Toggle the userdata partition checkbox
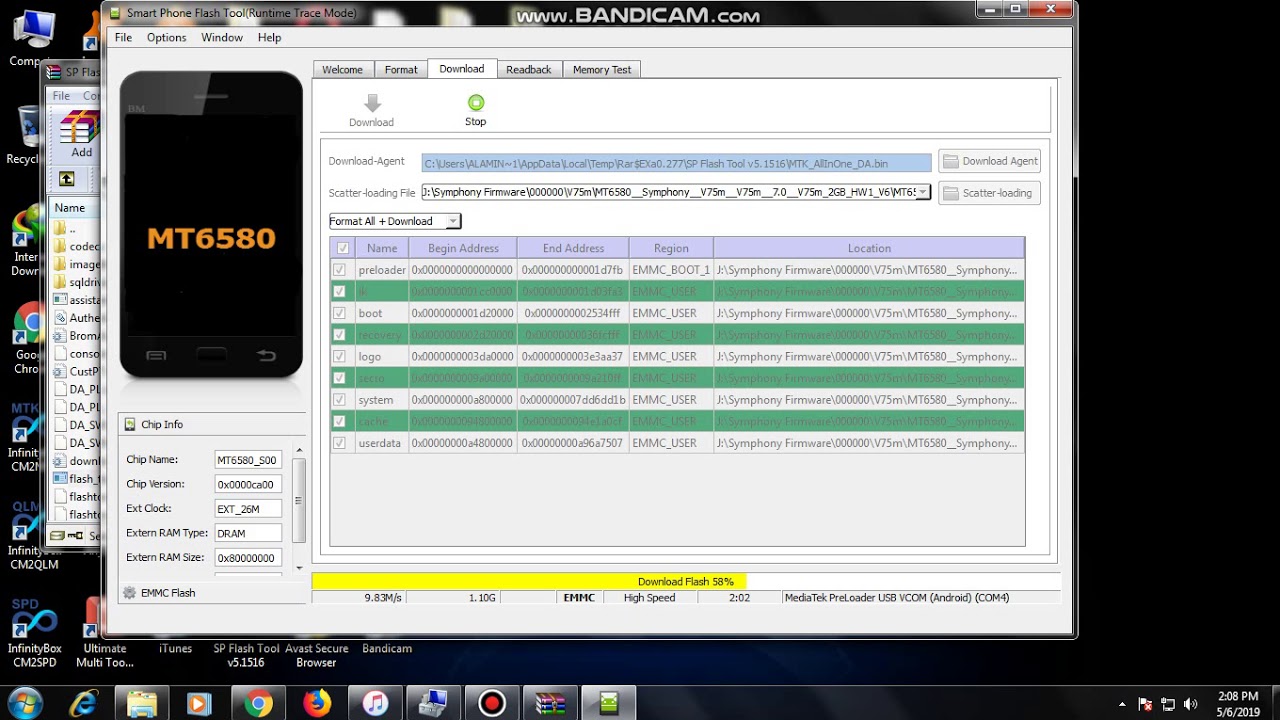1280x720 pixels. coord(340,443)
